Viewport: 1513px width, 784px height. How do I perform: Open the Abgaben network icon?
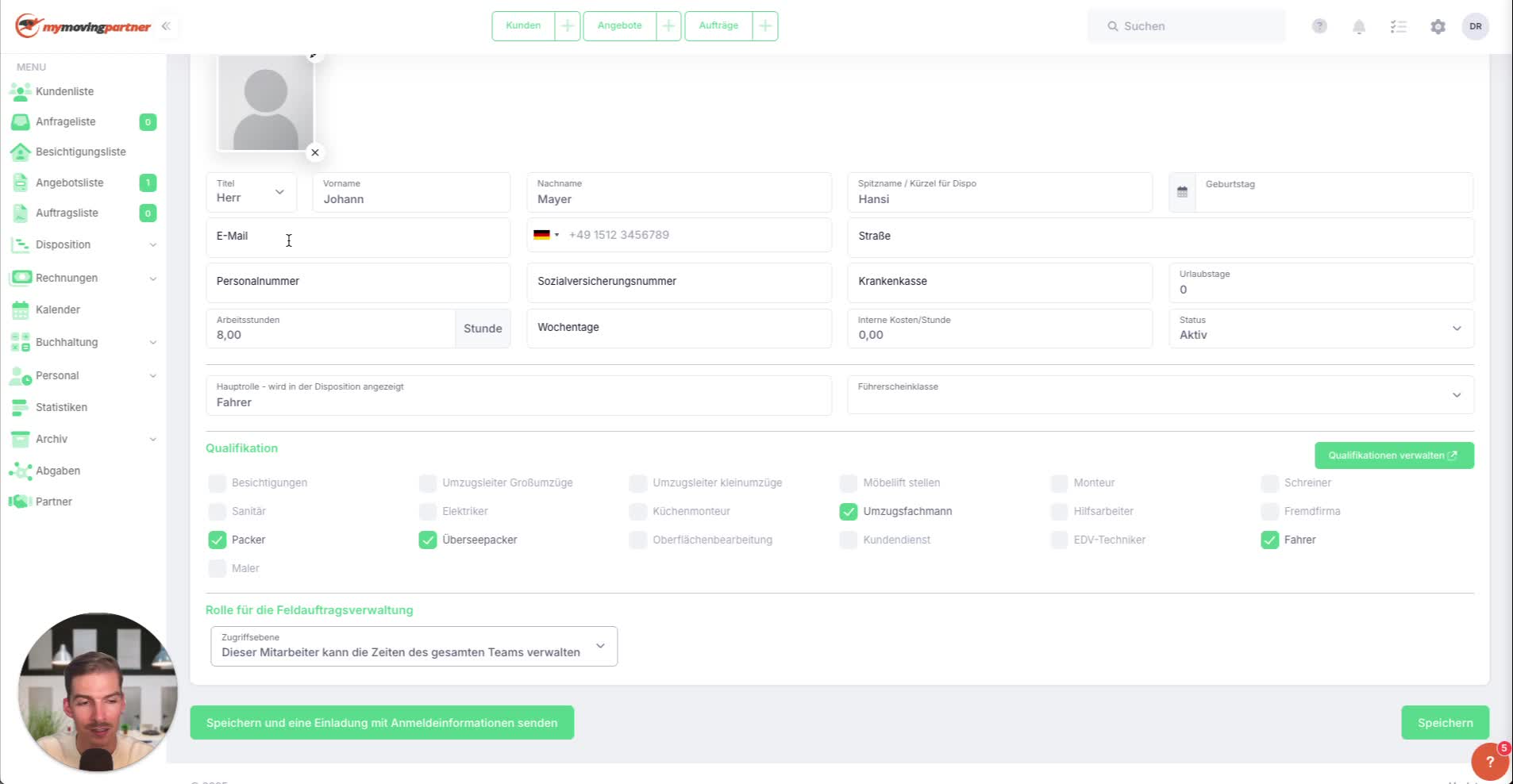[20, 471]
